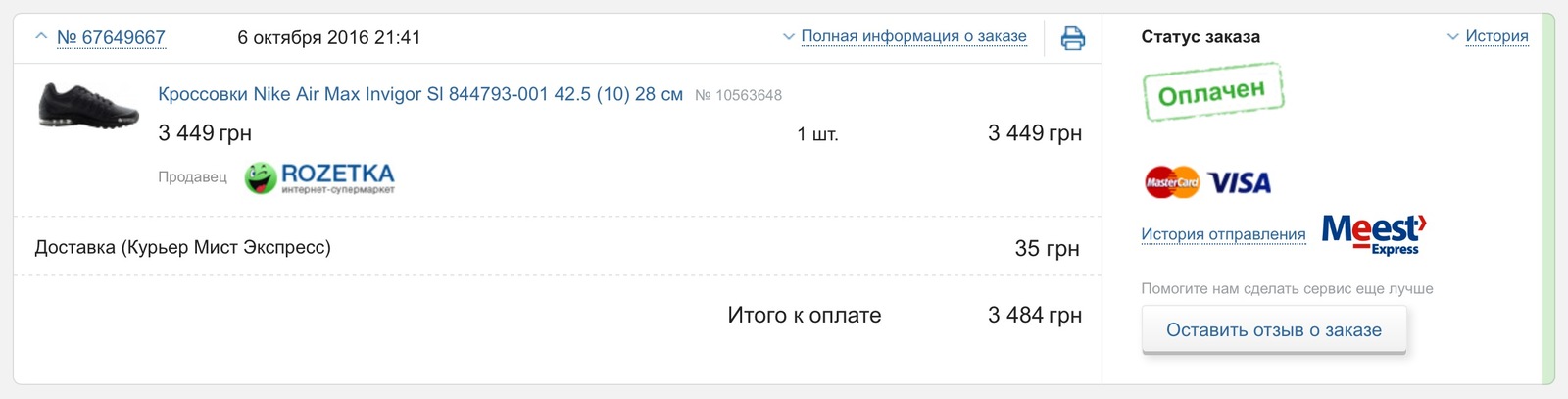Click the MasterCard payment icon
1568x399 pixels.
coord(1171,182)
